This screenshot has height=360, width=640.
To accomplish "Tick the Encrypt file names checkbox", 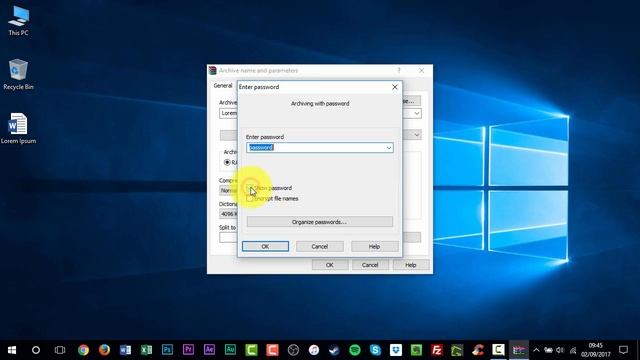I will point(250,199).
